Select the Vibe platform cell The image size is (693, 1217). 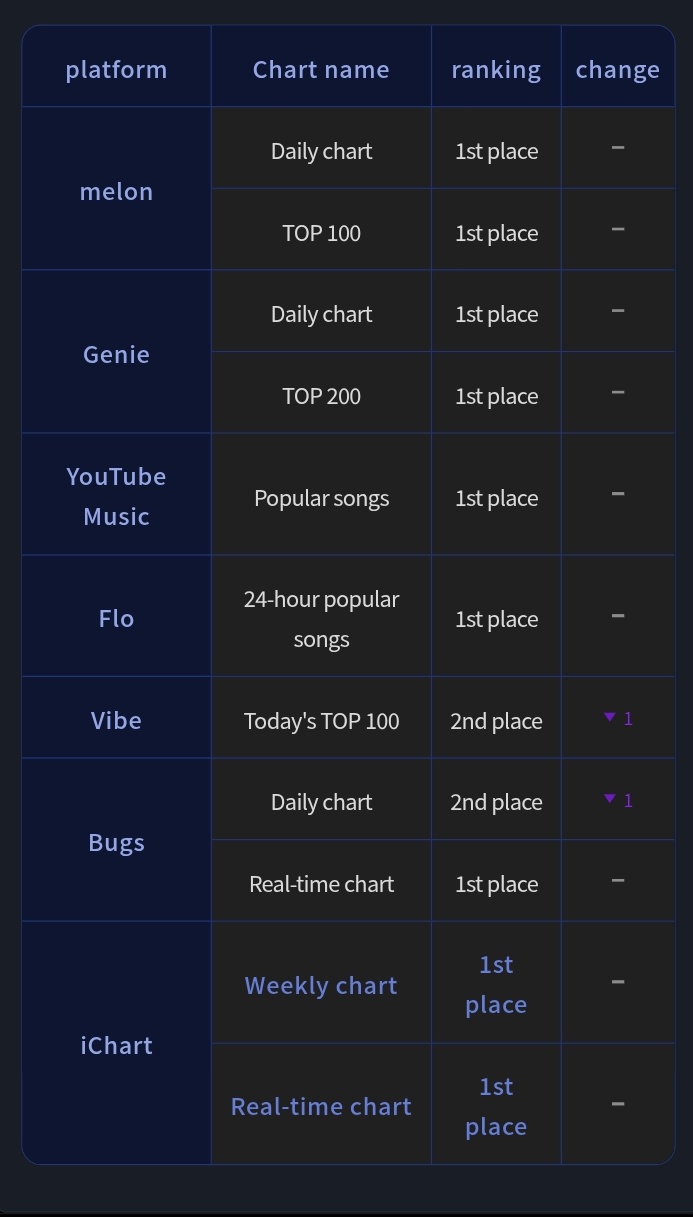point(116,720)
